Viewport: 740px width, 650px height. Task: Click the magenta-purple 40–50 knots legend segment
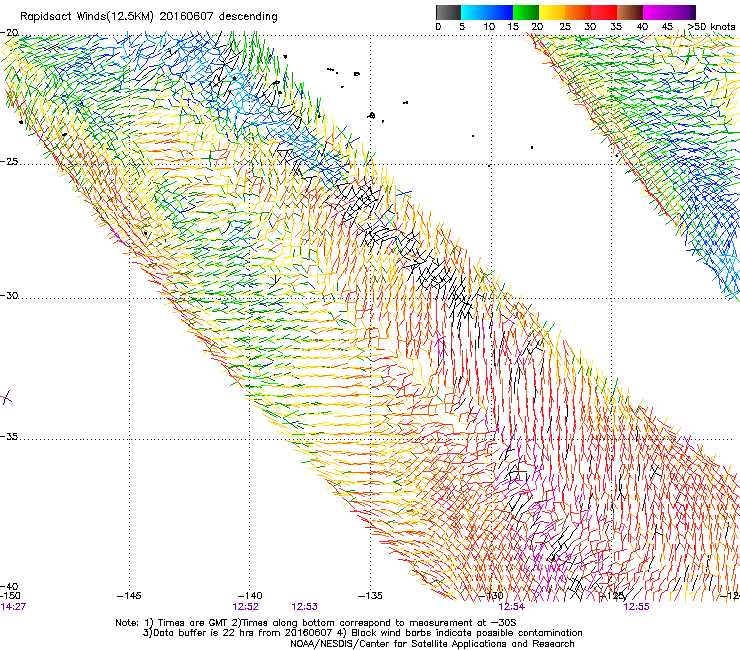[669, 12]
